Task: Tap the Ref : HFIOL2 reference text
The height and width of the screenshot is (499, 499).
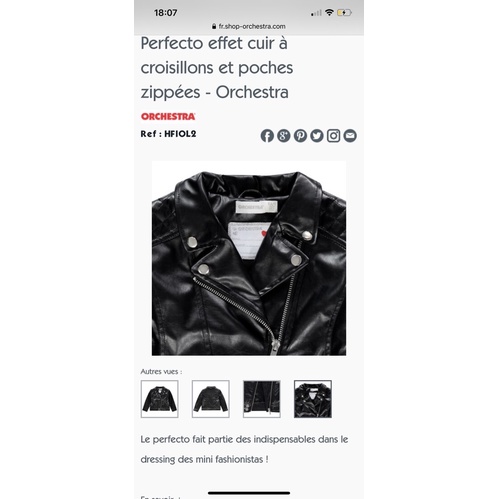Action: pyautogui.click(x=168, y=134)
